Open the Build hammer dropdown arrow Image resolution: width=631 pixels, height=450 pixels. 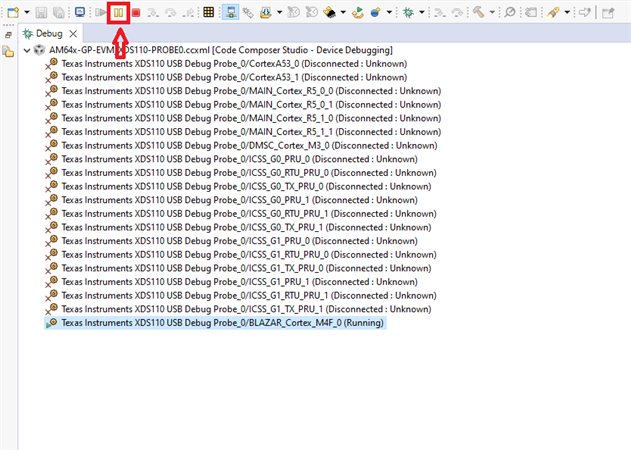[492, 12]
